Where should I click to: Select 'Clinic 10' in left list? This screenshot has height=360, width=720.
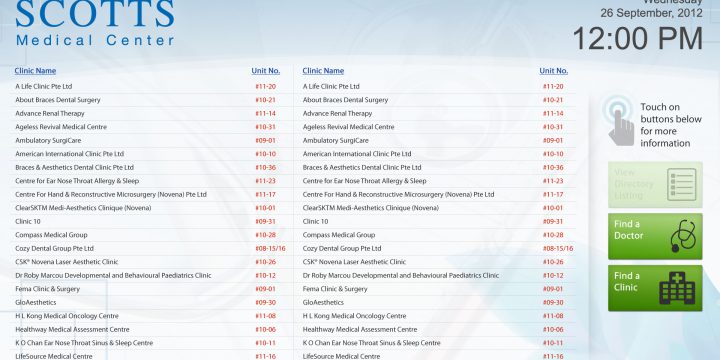(28, 221)
